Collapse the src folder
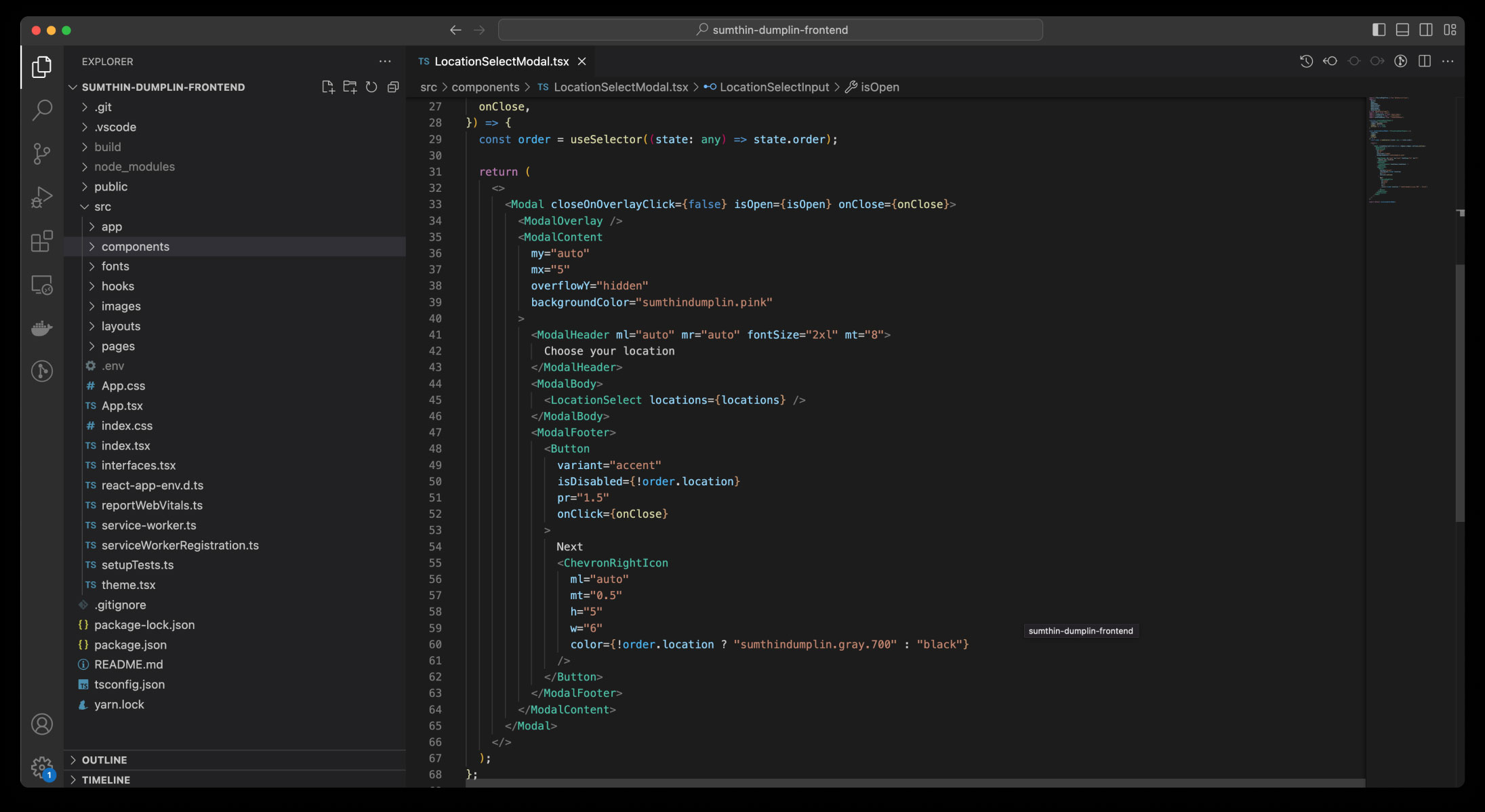The height and width of the screenshot is (812, 1485). 102,207
